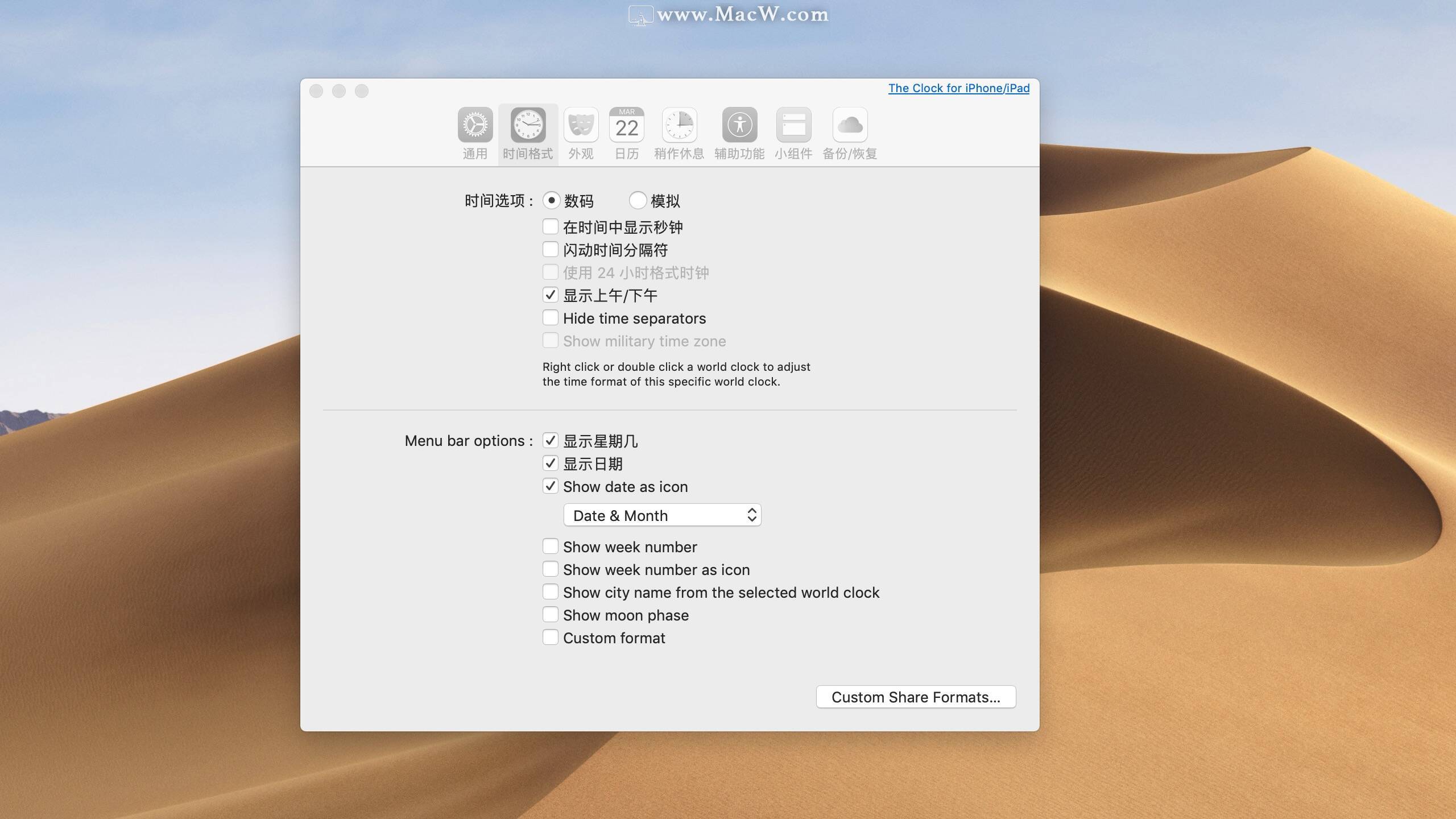Viewport: 1456px width, 819px height.
Task: Open the 小组件 widget icon
Action: click(x=793, y=125)
